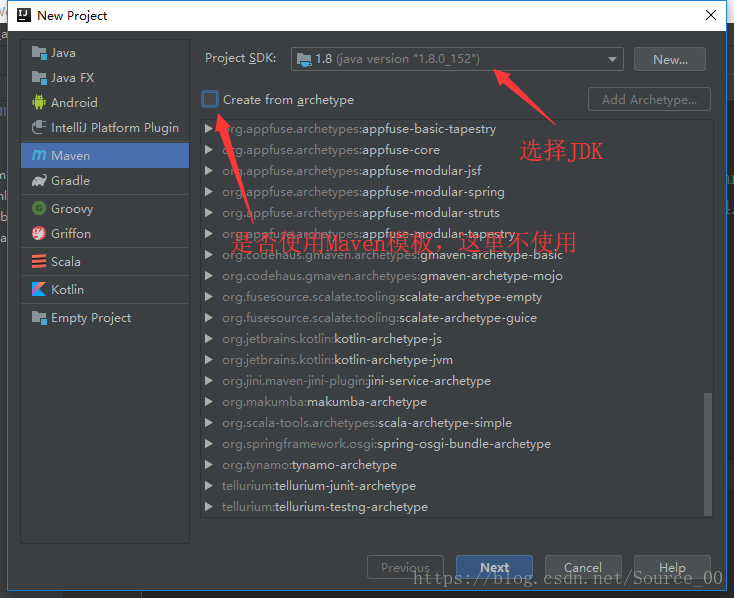Expand kotlin-archetype-js node
734x598 pixels.
coord(209,339)
